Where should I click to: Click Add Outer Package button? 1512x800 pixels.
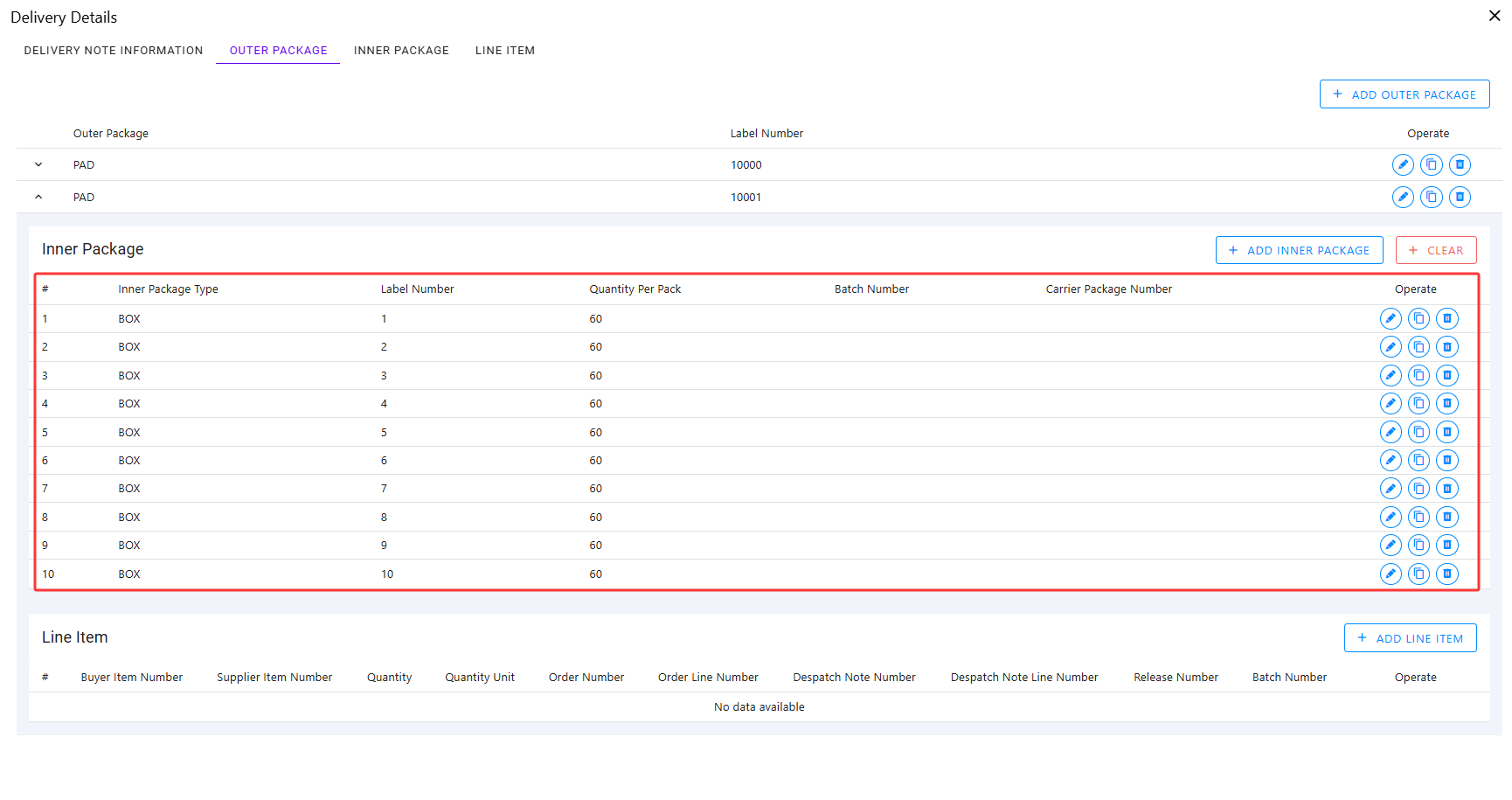point(1404,94)
